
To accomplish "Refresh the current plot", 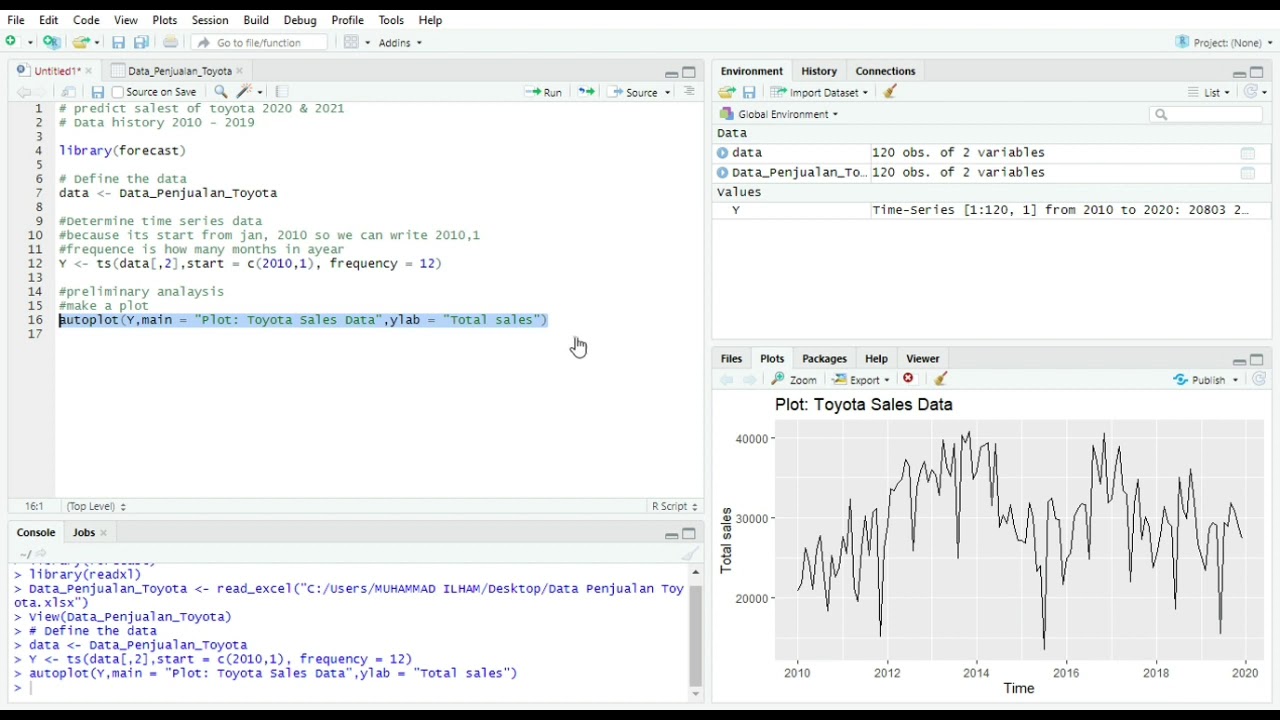I will [1259, 380].
